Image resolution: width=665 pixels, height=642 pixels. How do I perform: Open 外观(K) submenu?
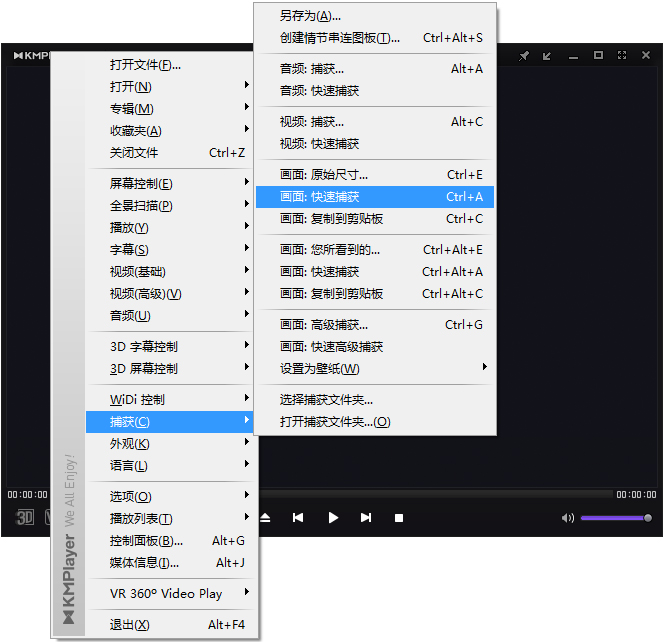click(170, 444)
